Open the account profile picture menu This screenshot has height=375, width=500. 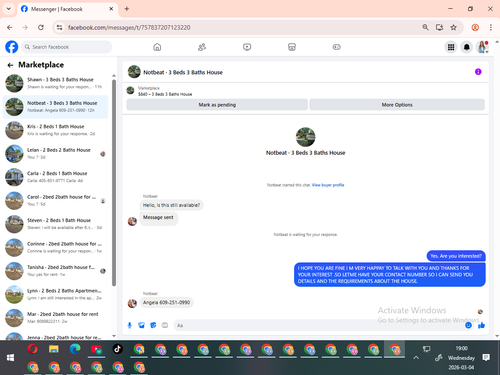click(482, 47)
